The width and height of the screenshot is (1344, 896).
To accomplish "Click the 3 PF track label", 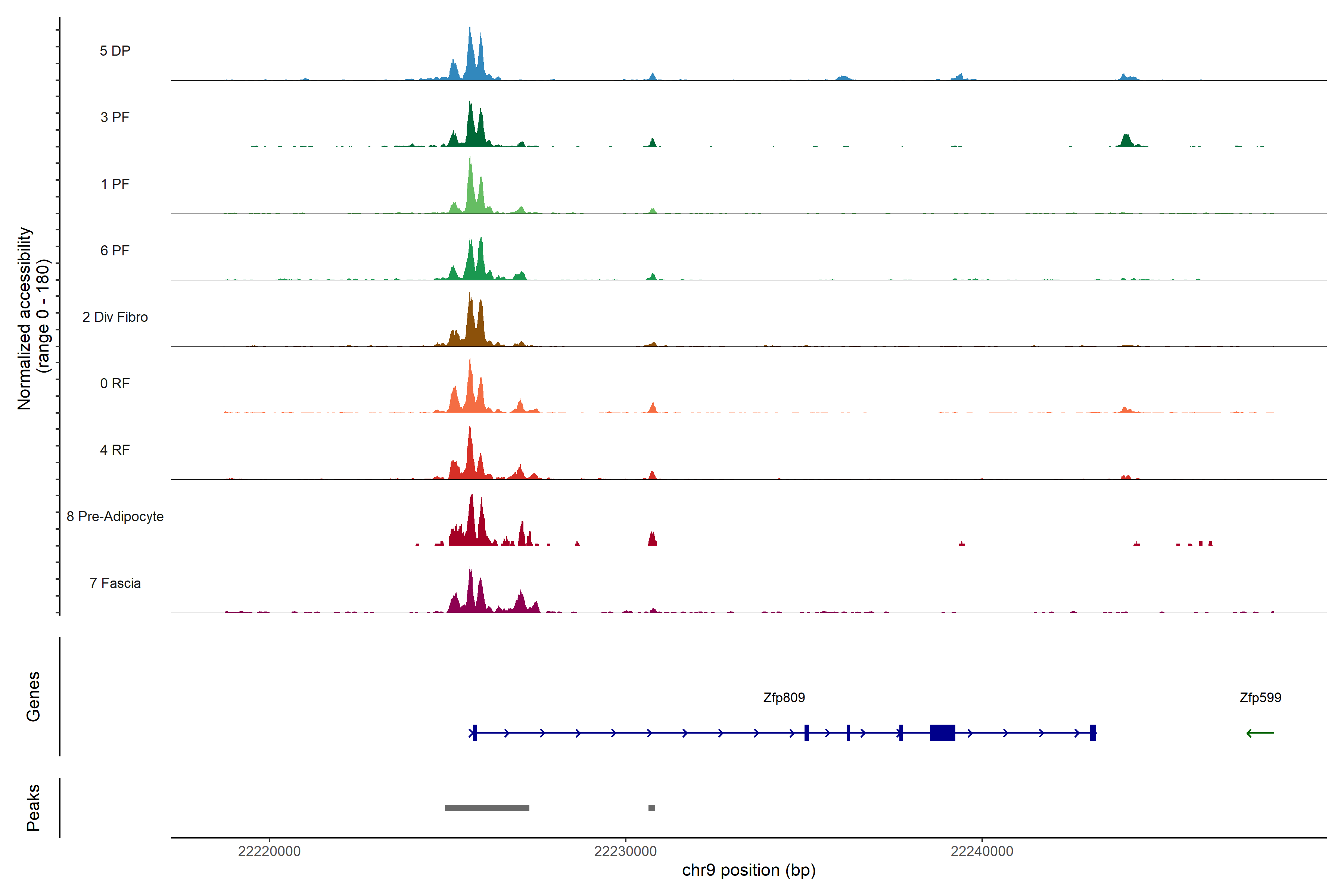I will pos(115,117).
